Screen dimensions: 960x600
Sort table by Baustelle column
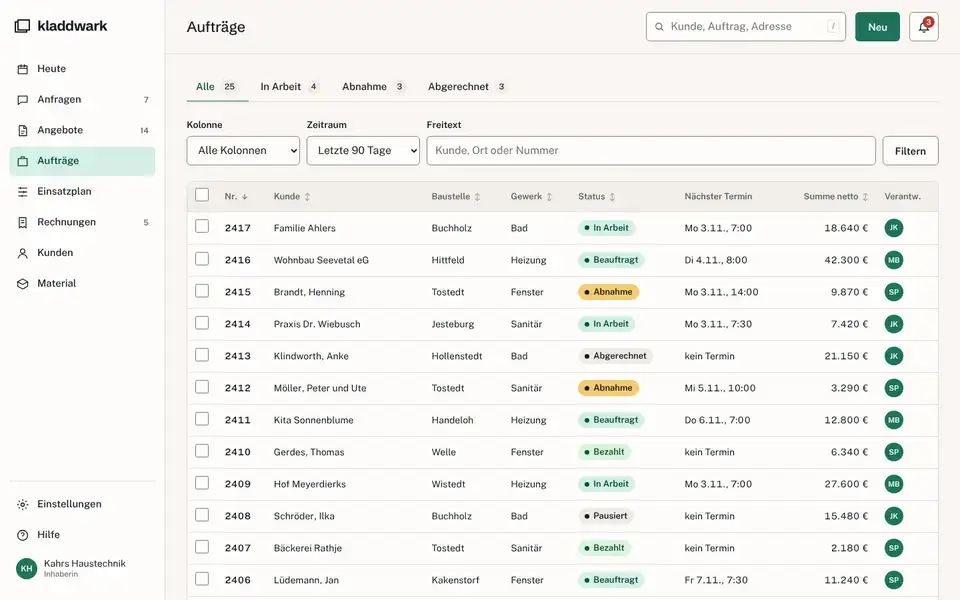(x=456, y=197)
